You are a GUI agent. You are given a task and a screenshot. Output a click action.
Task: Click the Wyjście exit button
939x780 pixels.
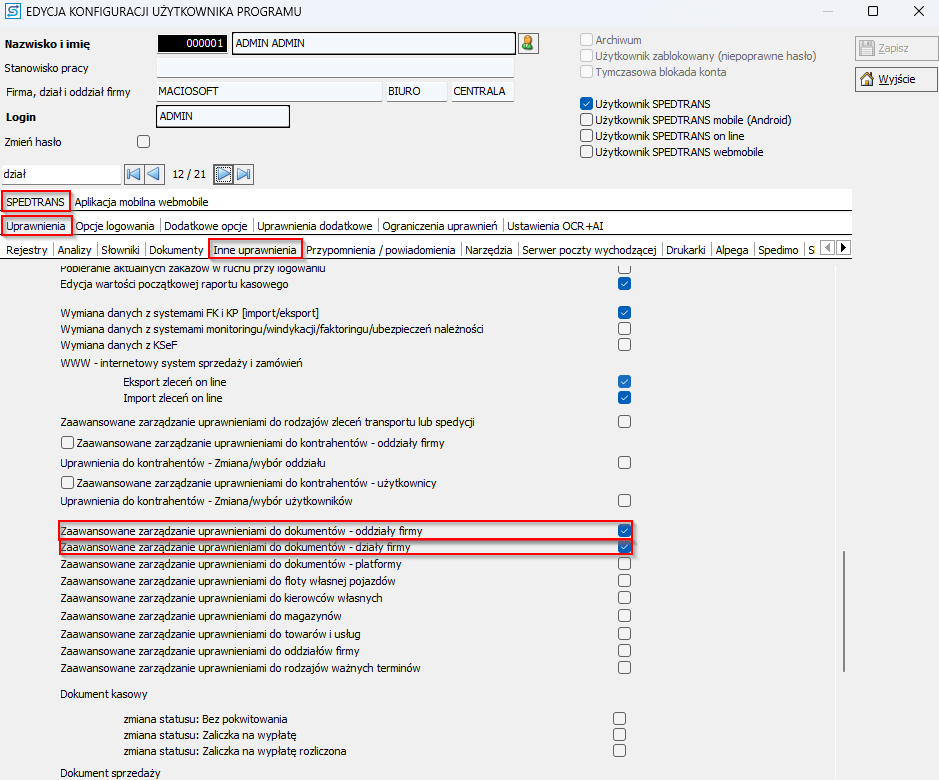tap(896, 80)
